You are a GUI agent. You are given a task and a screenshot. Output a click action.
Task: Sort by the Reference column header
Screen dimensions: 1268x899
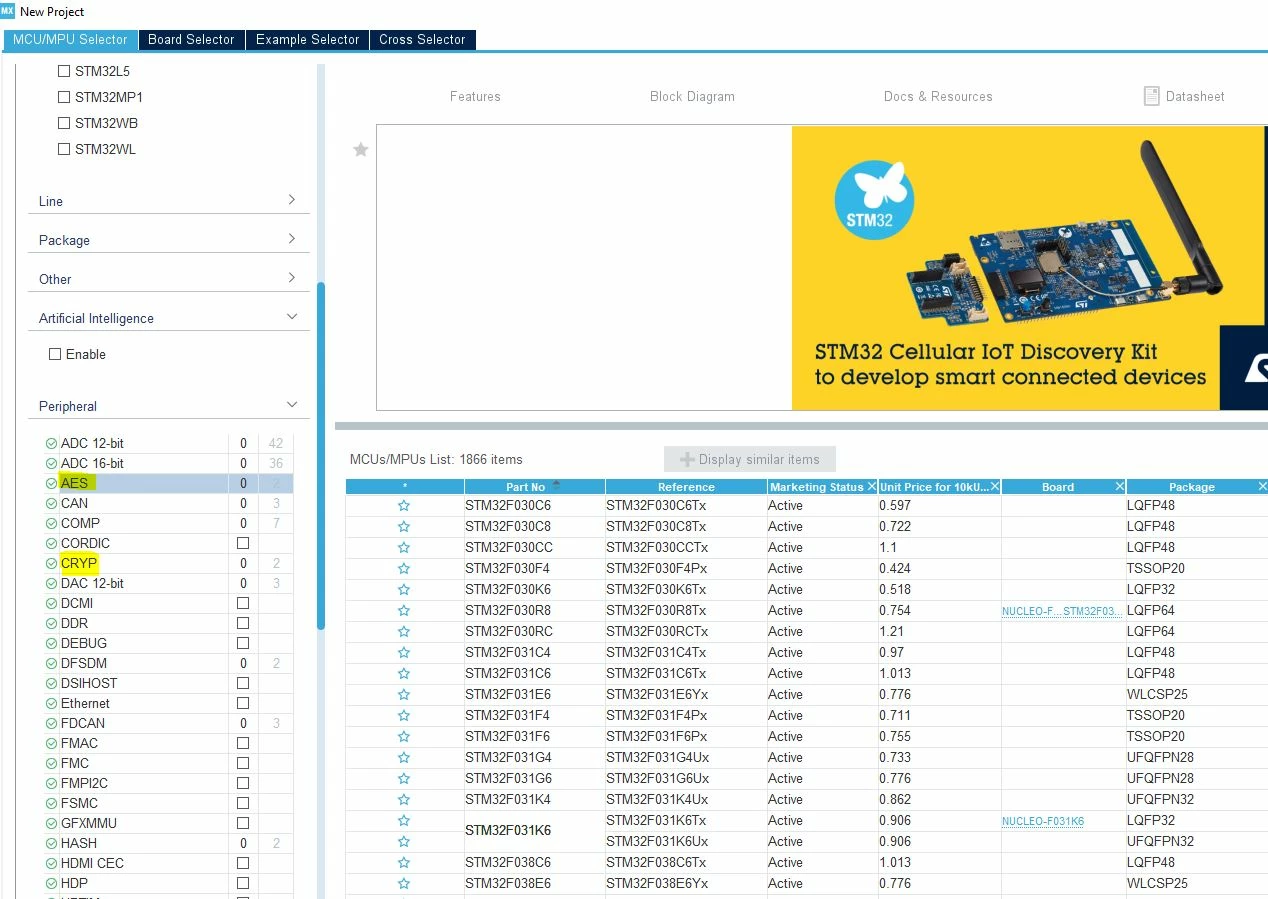(x=686, y=486)
